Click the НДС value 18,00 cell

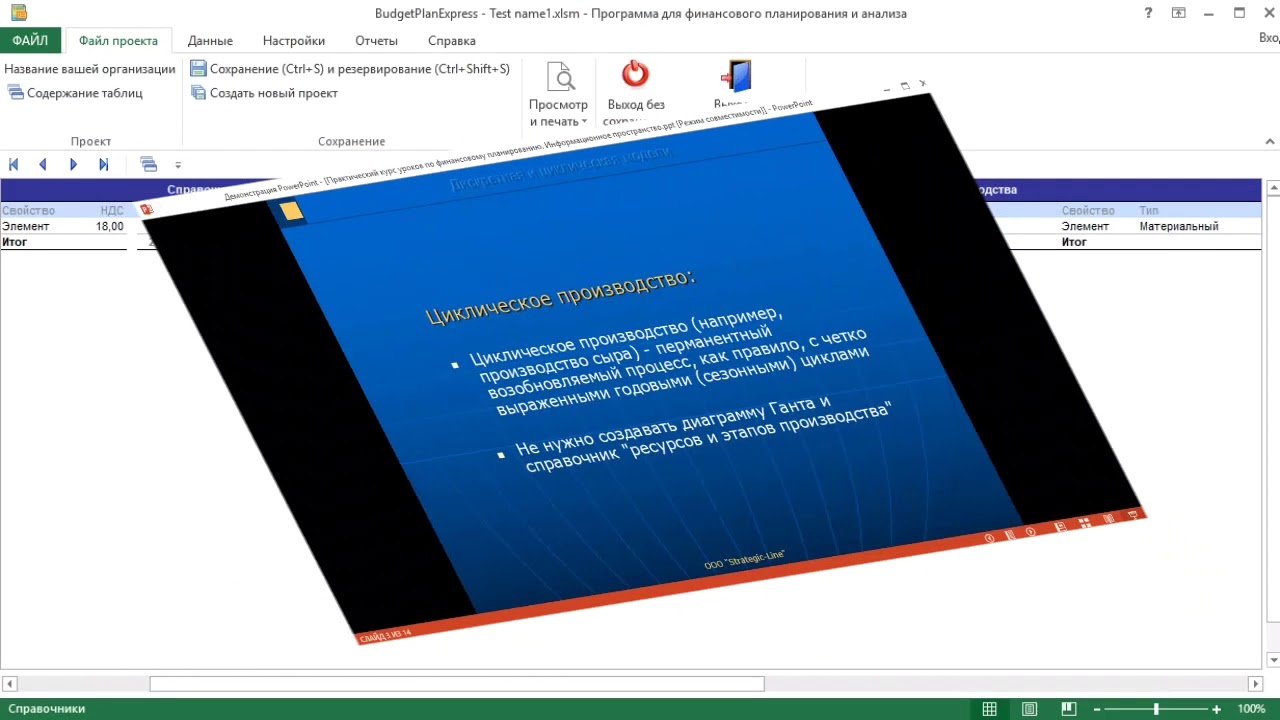click(x=110, y=227)
